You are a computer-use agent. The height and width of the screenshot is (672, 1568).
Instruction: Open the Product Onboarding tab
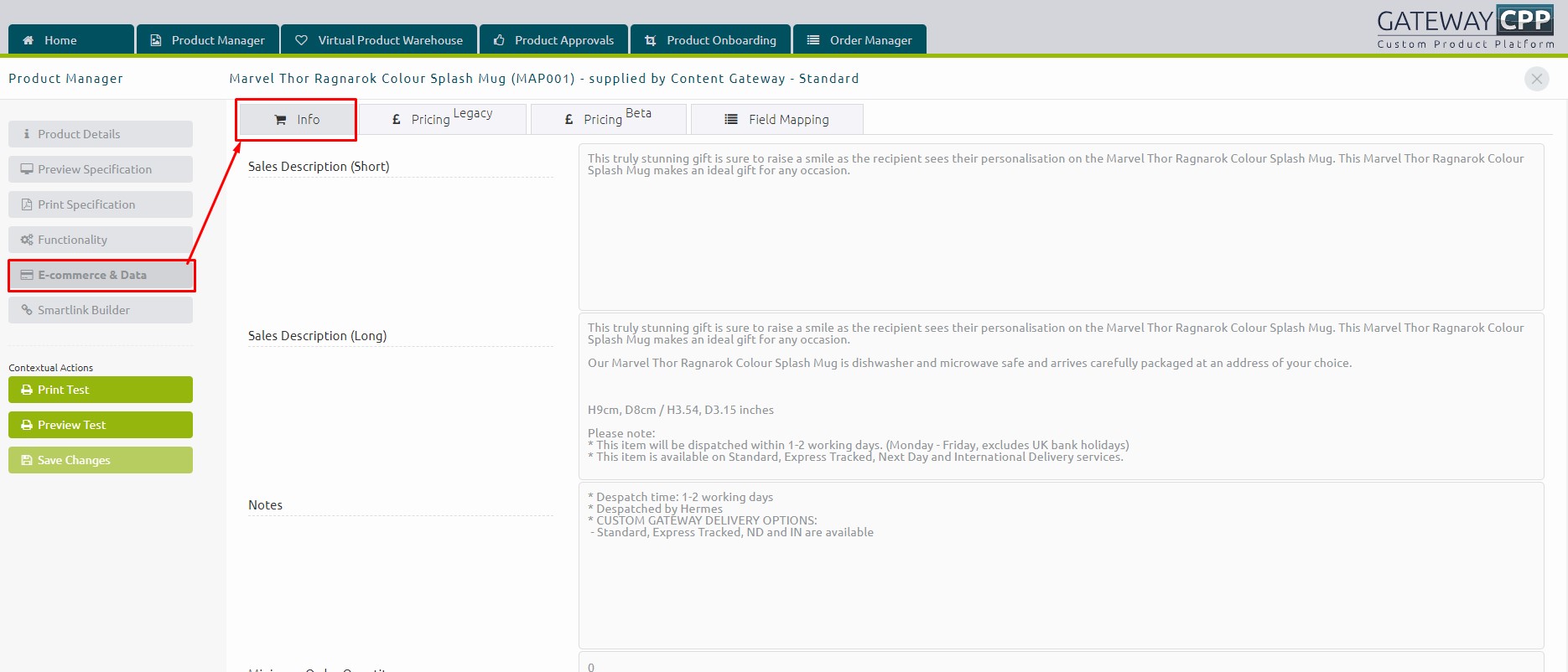pos(710,39)
